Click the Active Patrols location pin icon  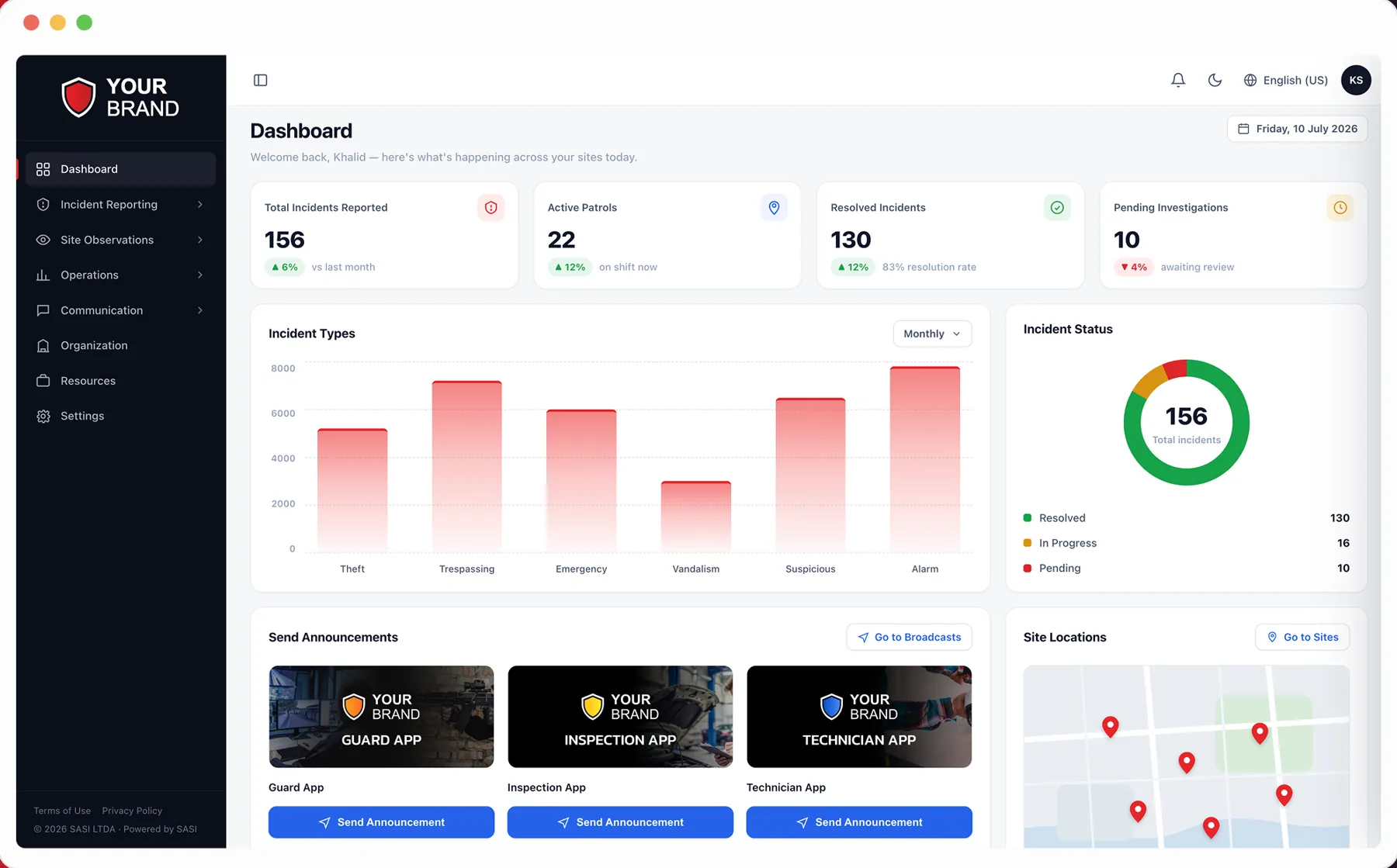[774, 207]
